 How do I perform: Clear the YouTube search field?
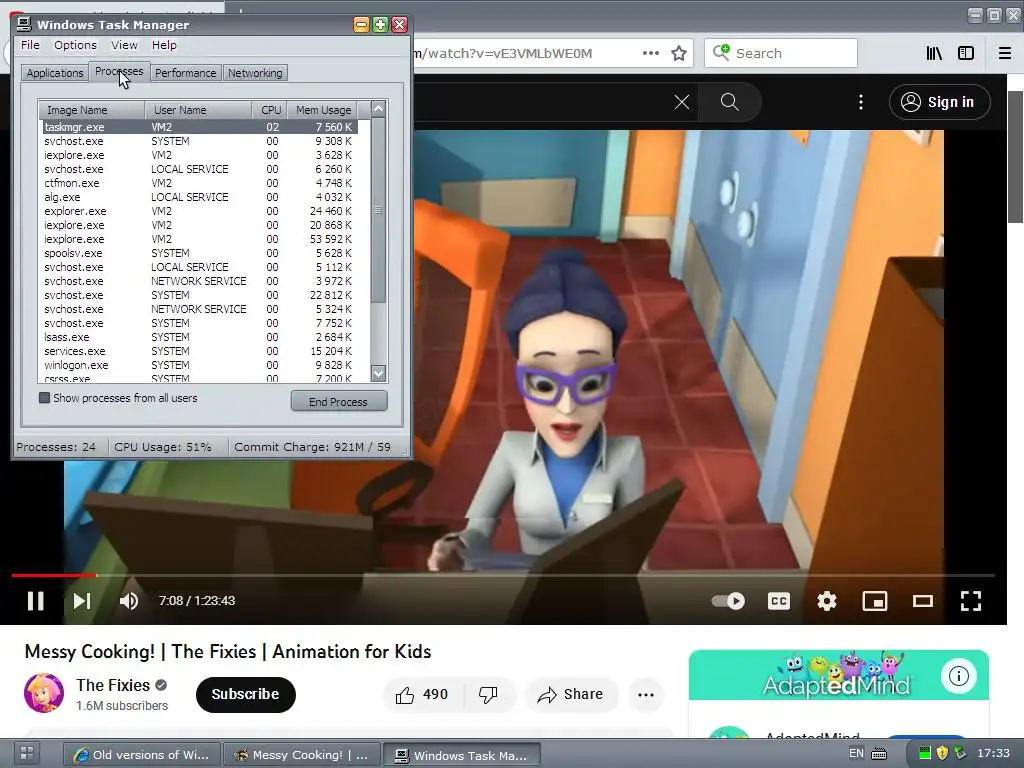coord(682,102)
